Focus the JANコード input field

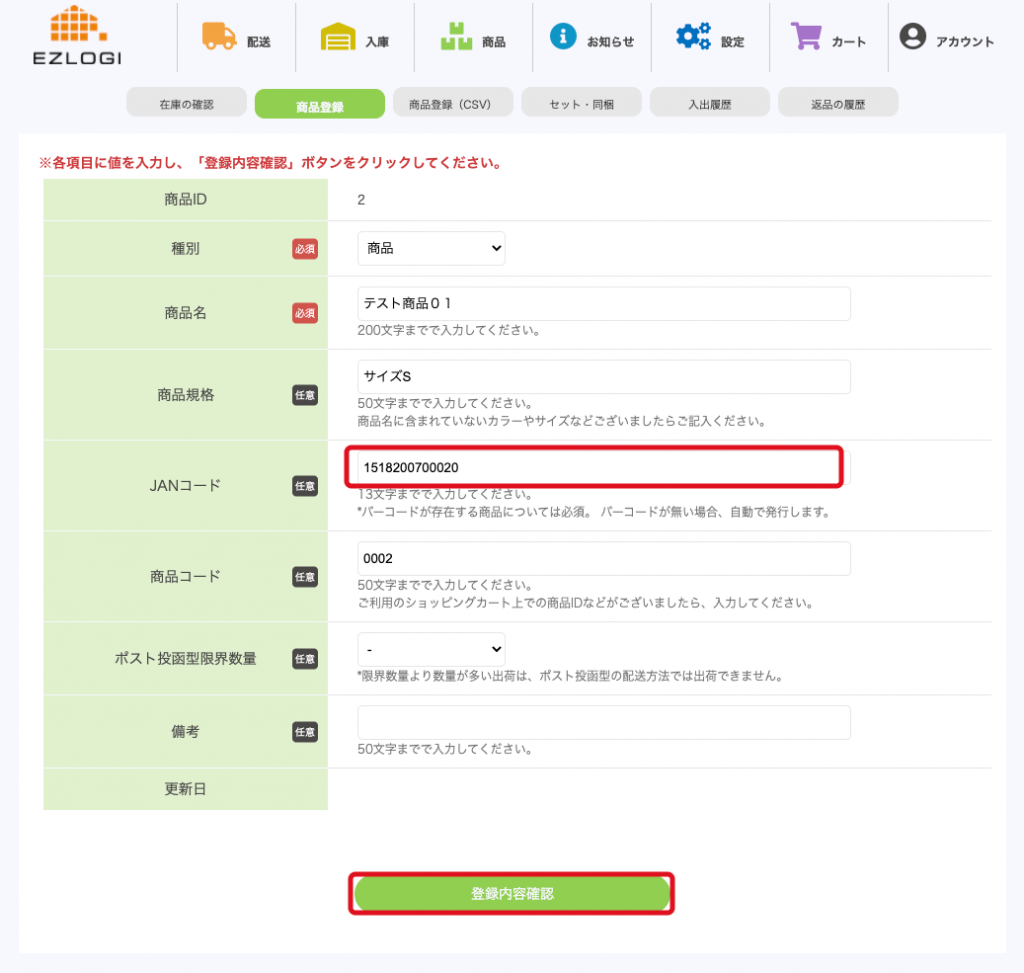(x=595, y=467)
